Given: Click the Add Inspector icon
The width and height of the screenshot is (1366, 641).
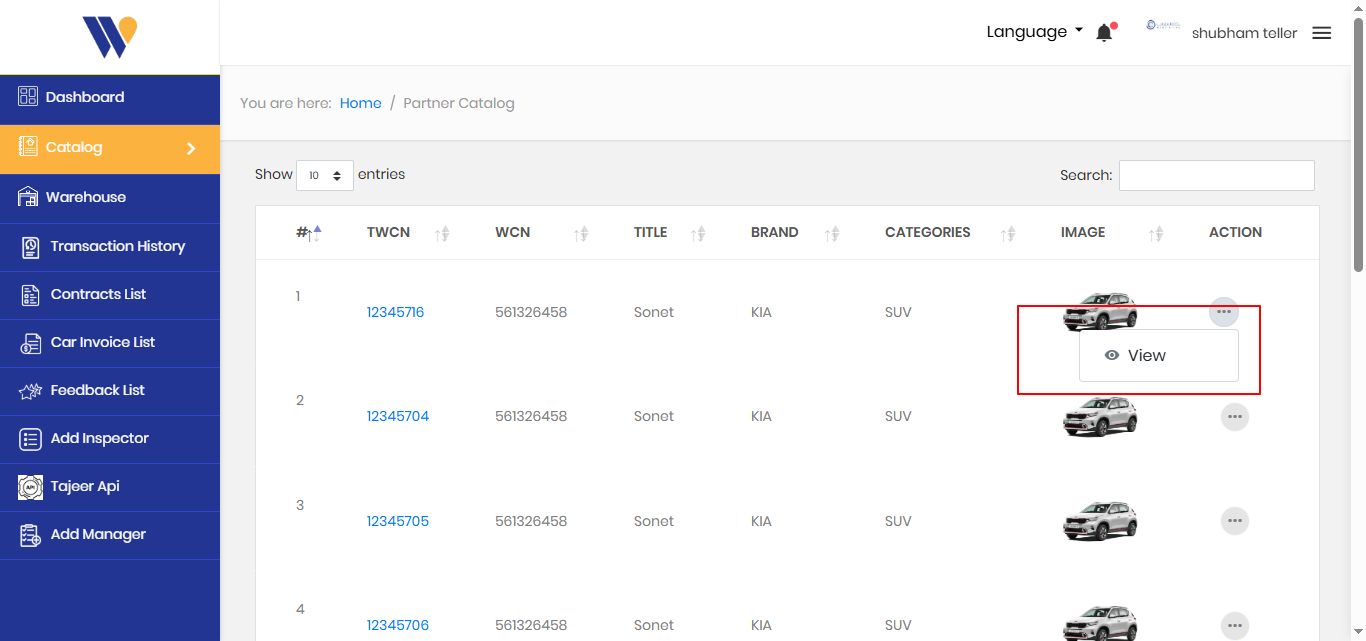Looking at the screenshot, I should point(31,439).
